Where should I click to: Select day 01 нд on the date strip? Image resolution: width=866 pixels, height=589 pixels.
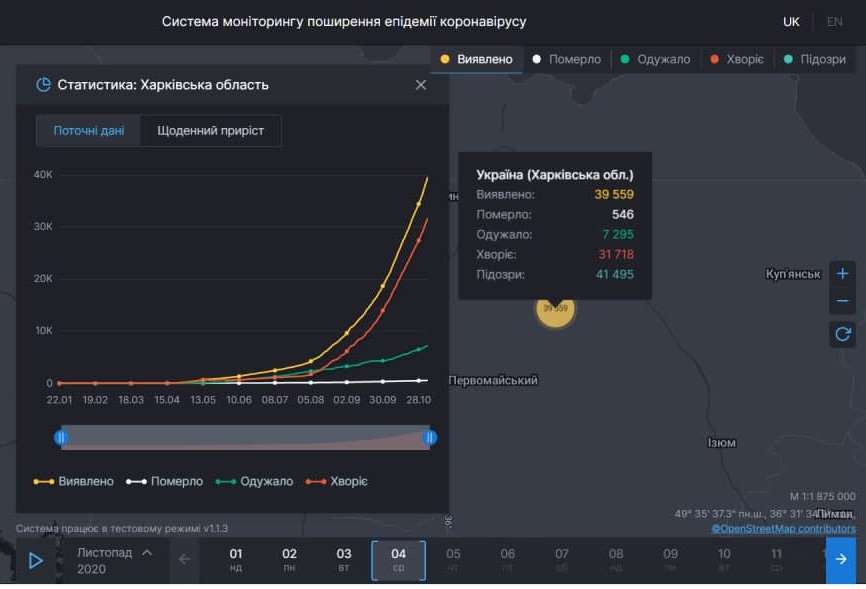coord(235,560)
